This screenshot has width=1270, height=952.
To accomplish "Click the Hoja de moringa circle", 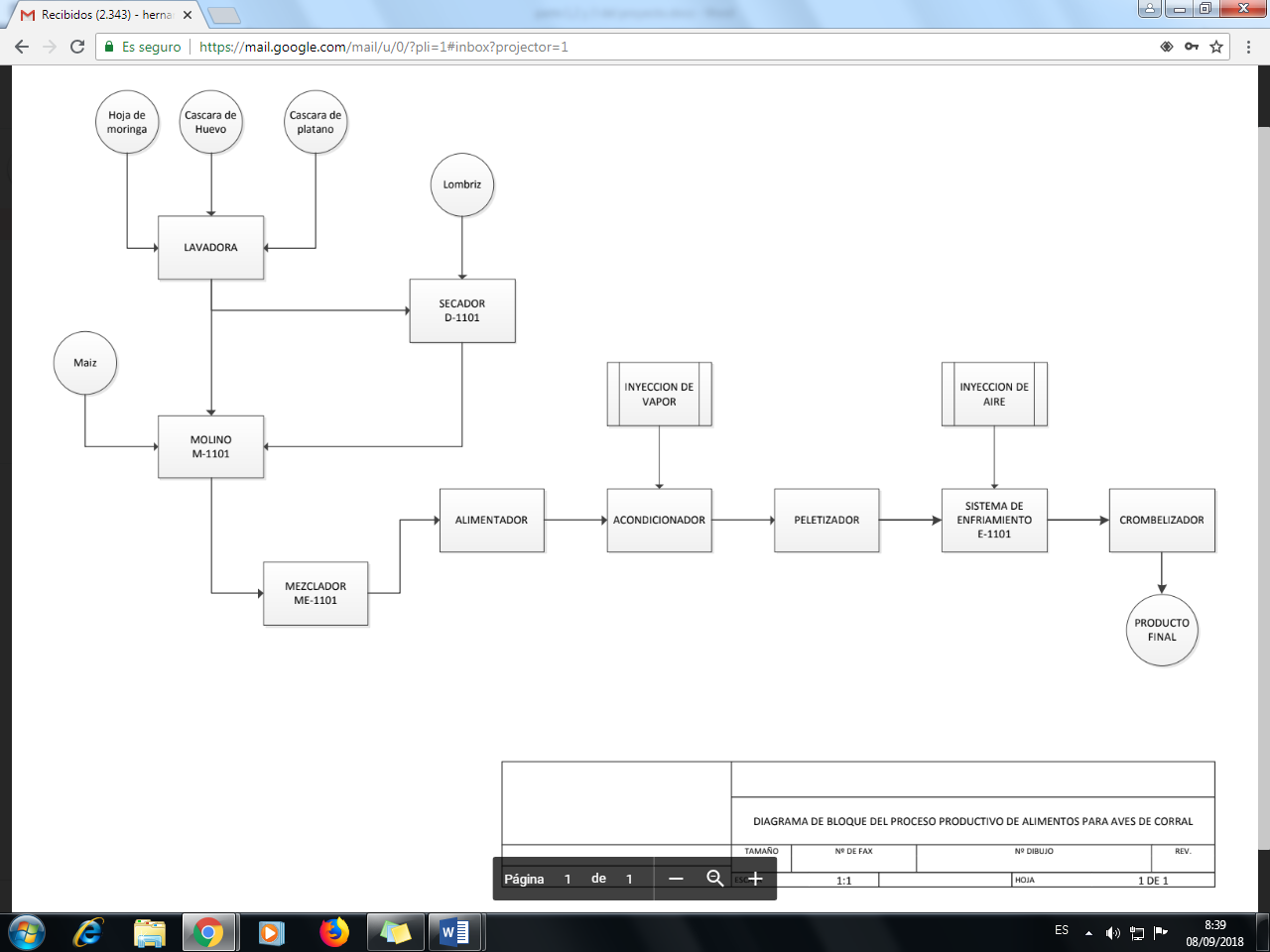I will click(x=127, y=122).
